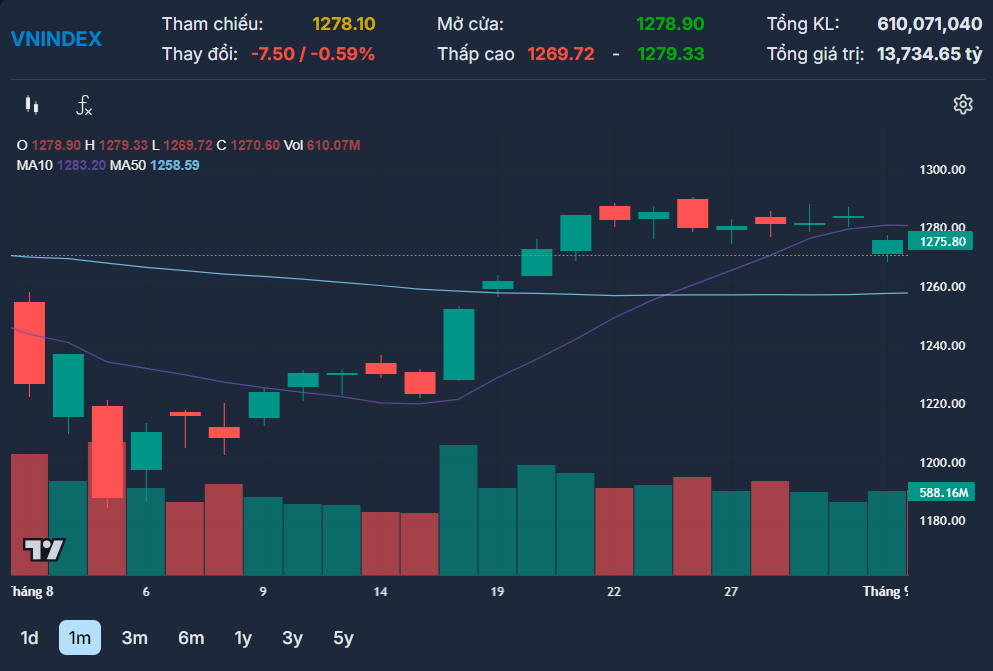Click the tallest green volume bar
Screen dimensions: 993x671
(459, 510)
